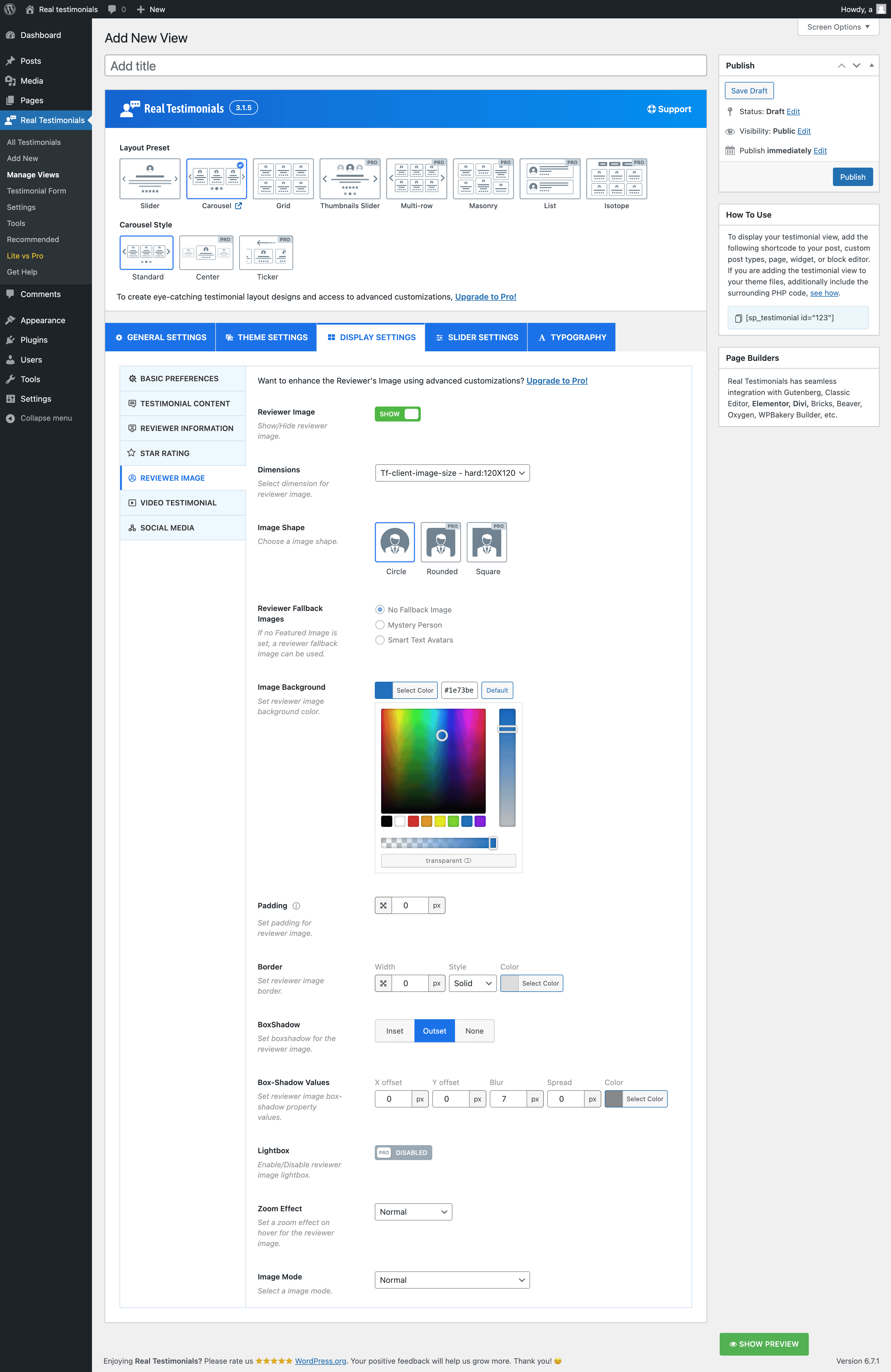Viewport: 891px width, 1372px height.
Task: Open the Carousel external preview icon
Action: point(239,206)
